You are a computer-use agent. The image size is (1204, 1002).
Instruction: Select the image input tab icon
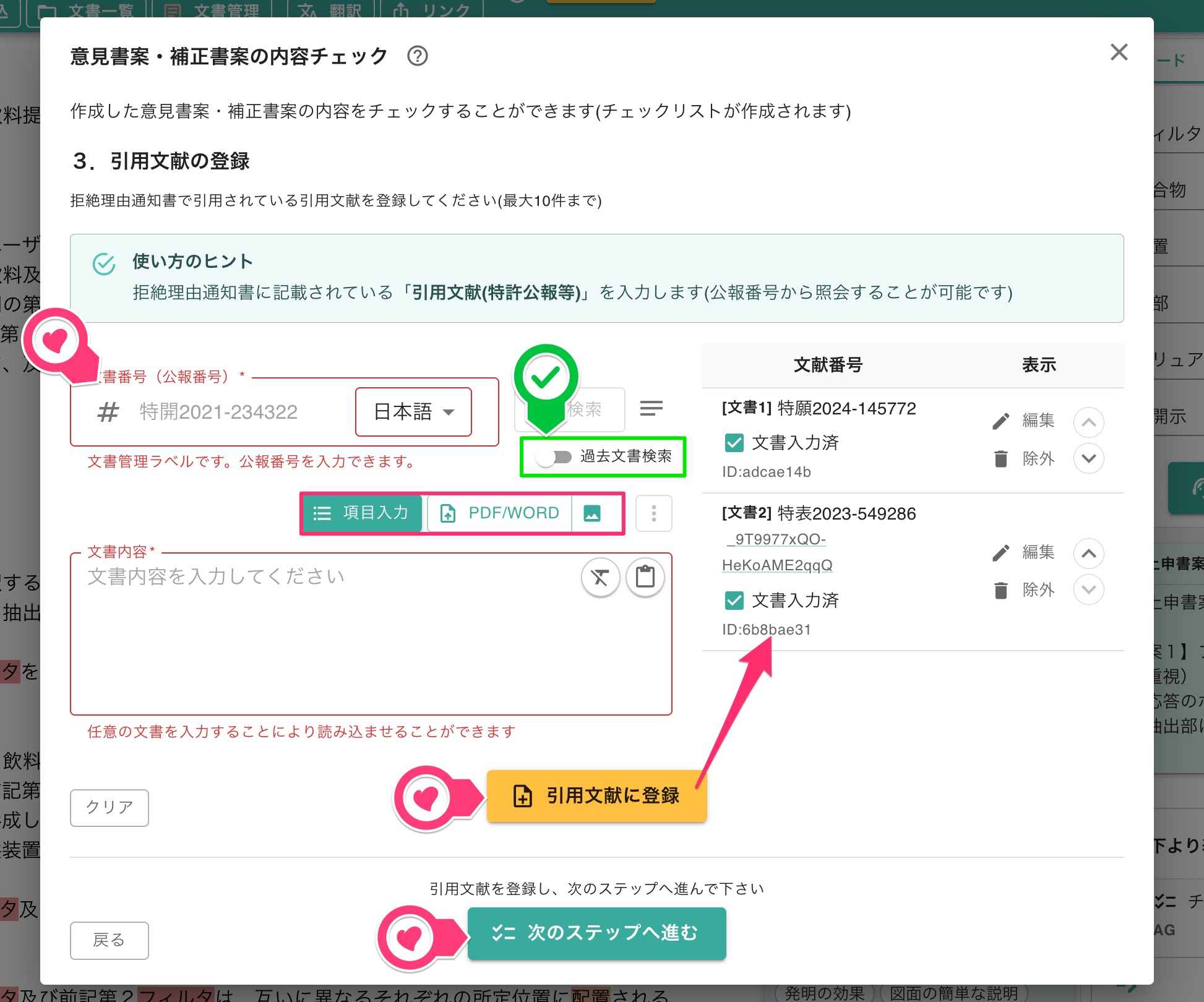click(592, 513)
